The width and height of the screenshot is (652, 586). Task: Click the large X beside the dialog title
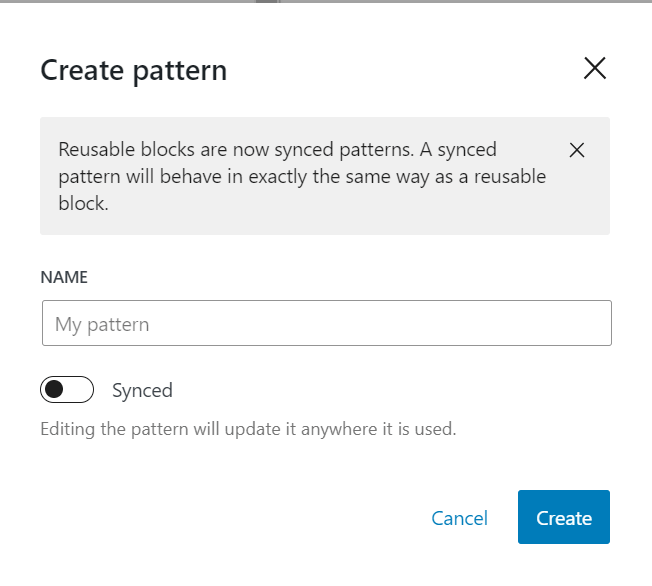click(595, 68)
